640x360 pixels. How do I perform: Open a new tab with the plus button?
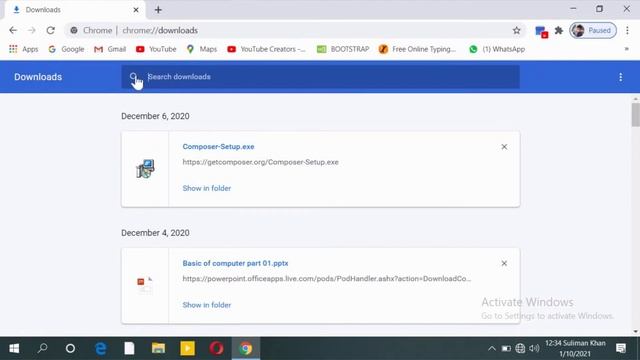click(158, 10)
